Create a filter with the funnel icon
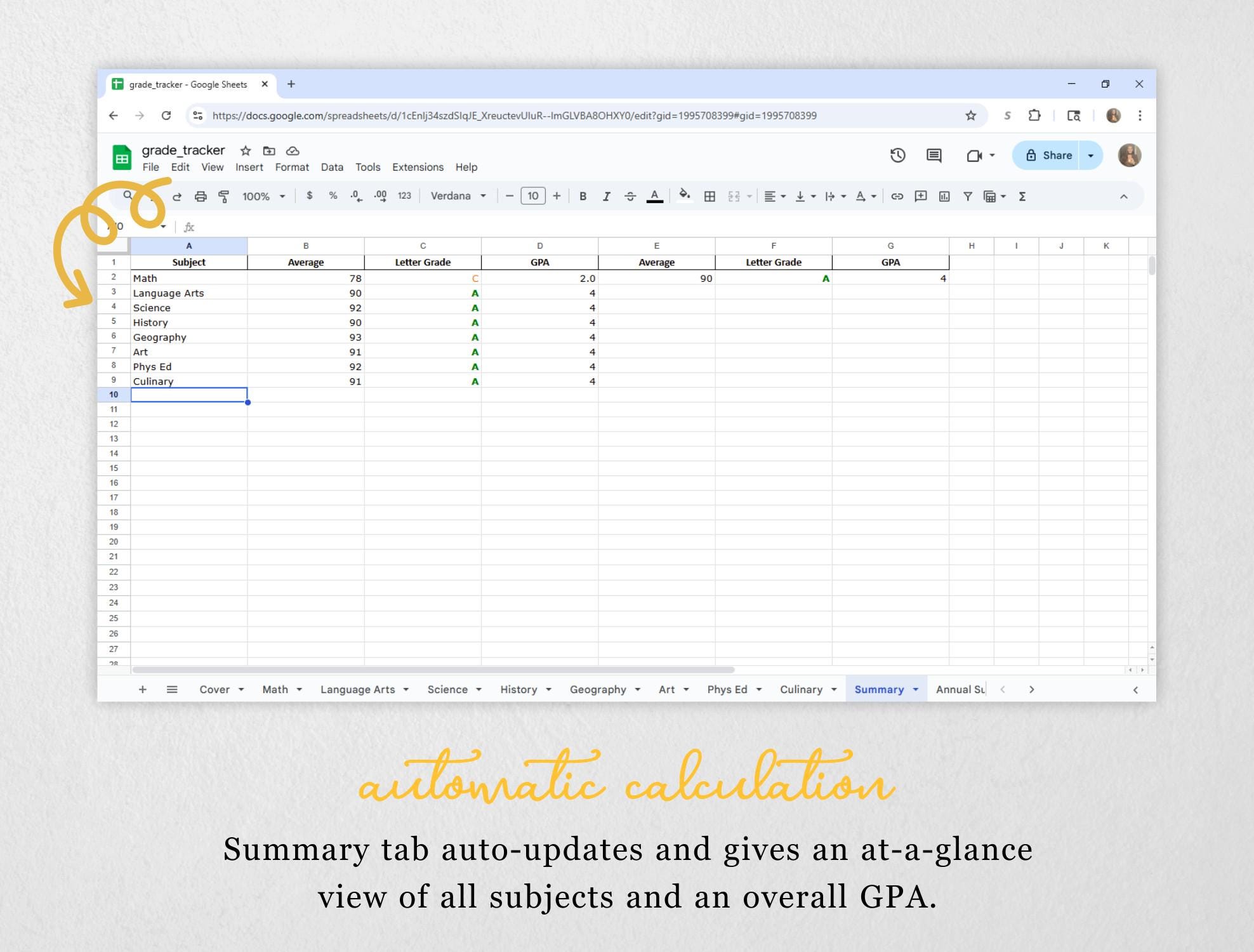Screen dimensions: 1254x952 click(x=968, y=197)
